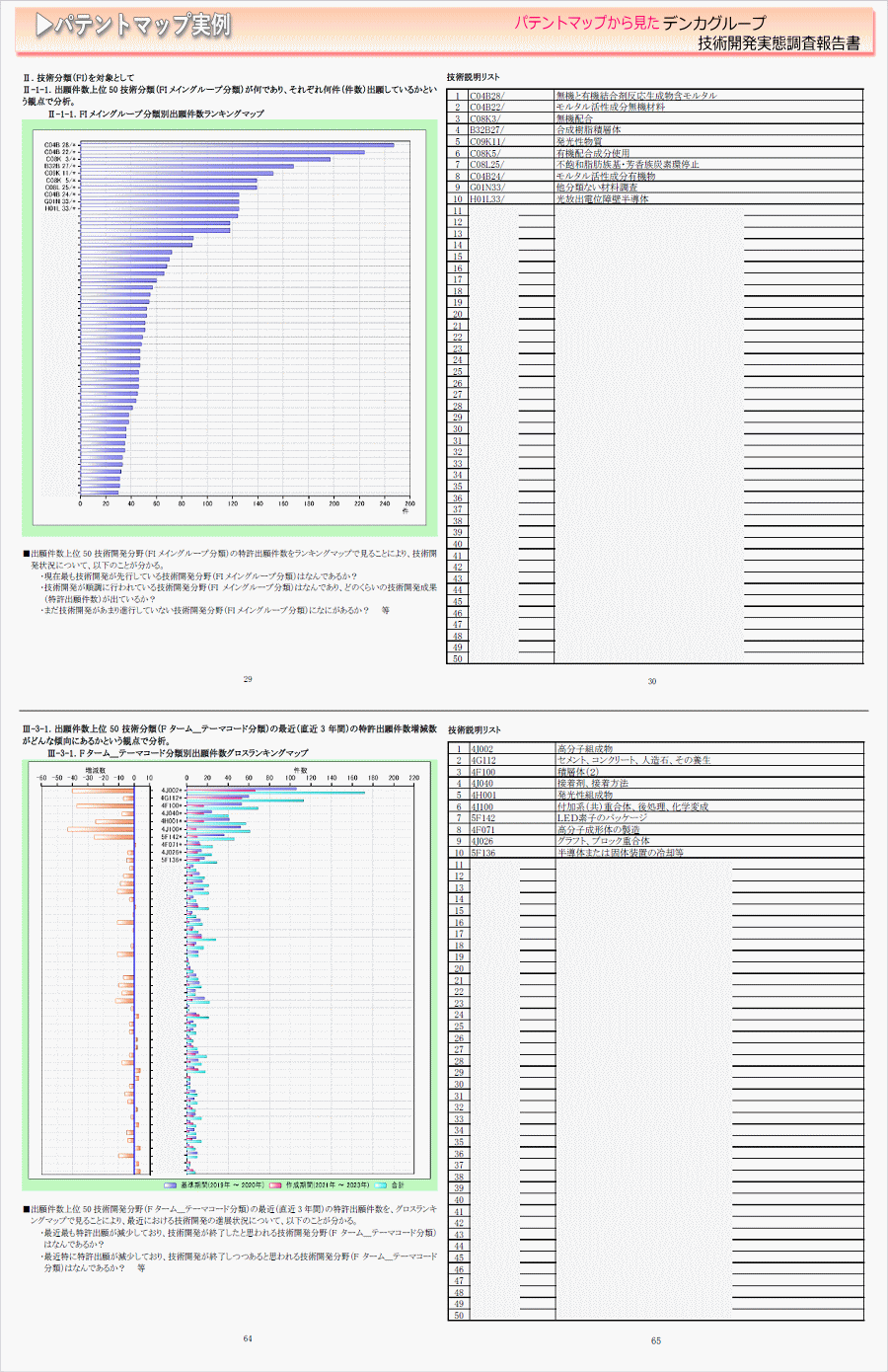
Task: Click description 光放出電位障壁半導体
Action: point(603,199)
